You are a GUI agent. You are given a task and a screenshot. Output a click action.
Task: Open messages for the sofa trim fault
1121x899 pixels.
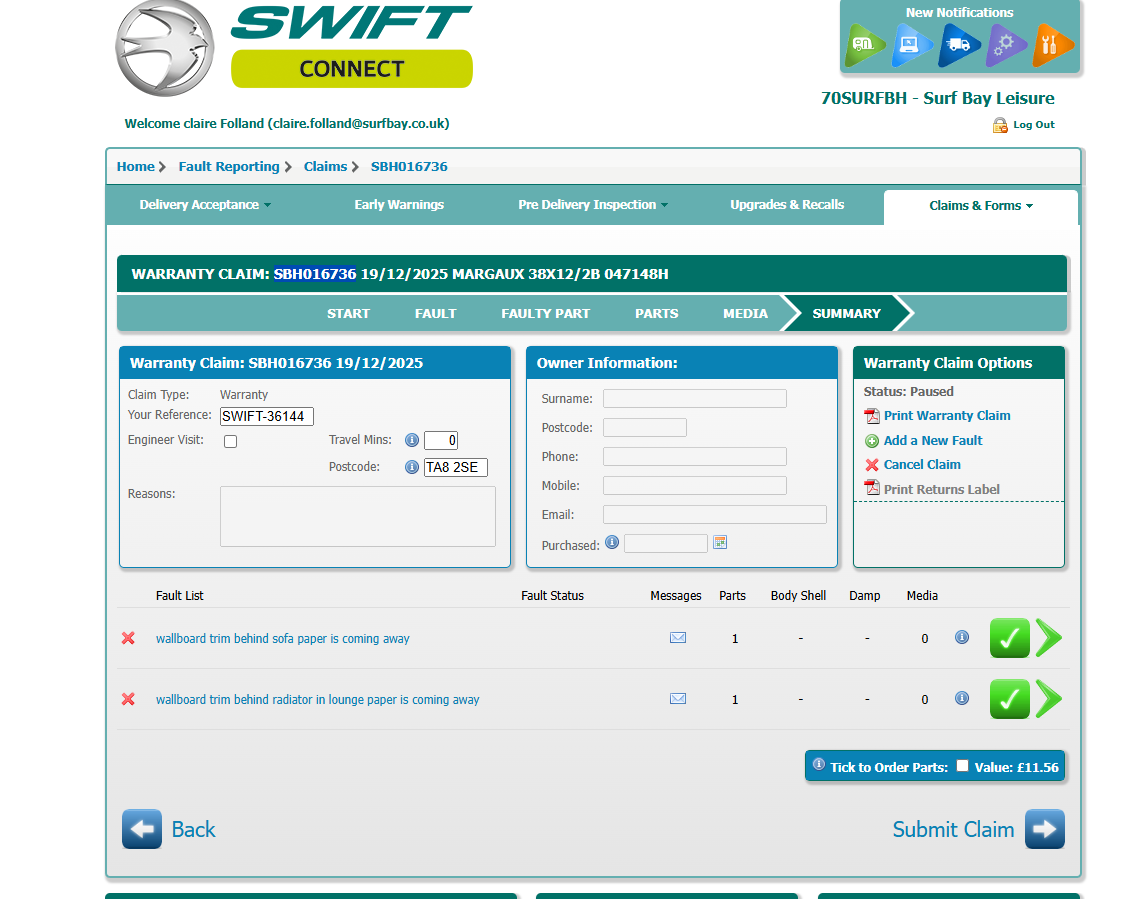(678, 637)
